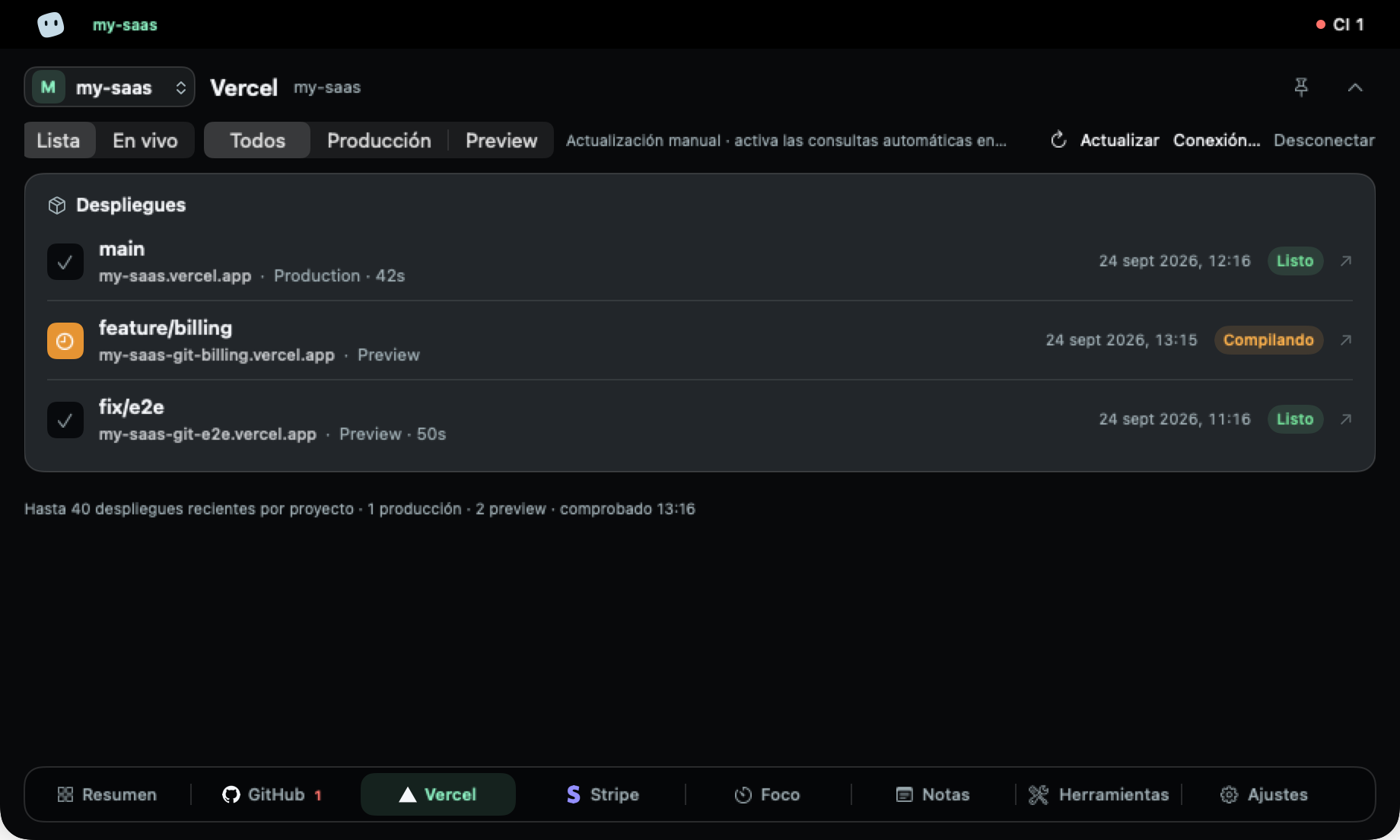The width and height of the screenshot is (1400, 840).
Task: Click timestamp 24 sept 2026, 13:15
Action: tap(1122, 340)
